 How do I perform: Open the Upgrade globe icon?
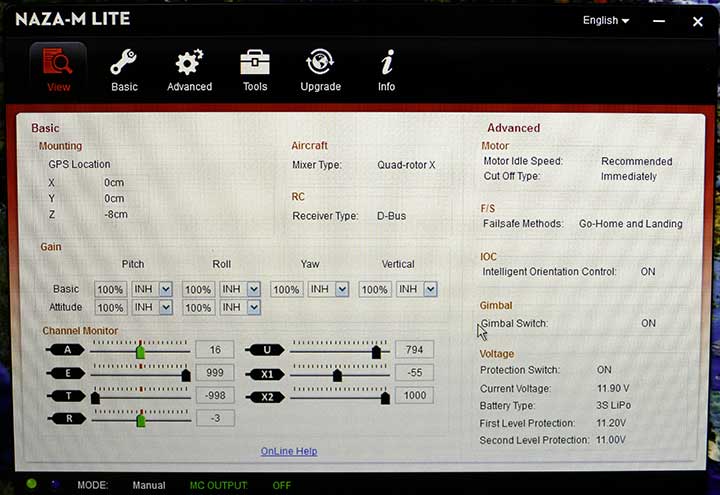point(320,62)
